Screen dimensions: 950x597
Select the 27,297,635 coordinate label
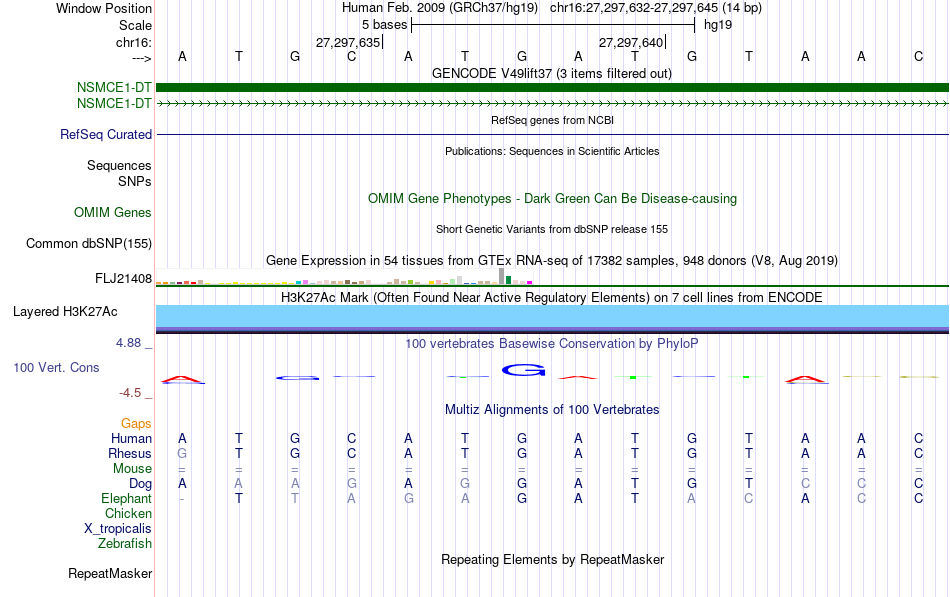pyautogui.click(x=348, y=42)
